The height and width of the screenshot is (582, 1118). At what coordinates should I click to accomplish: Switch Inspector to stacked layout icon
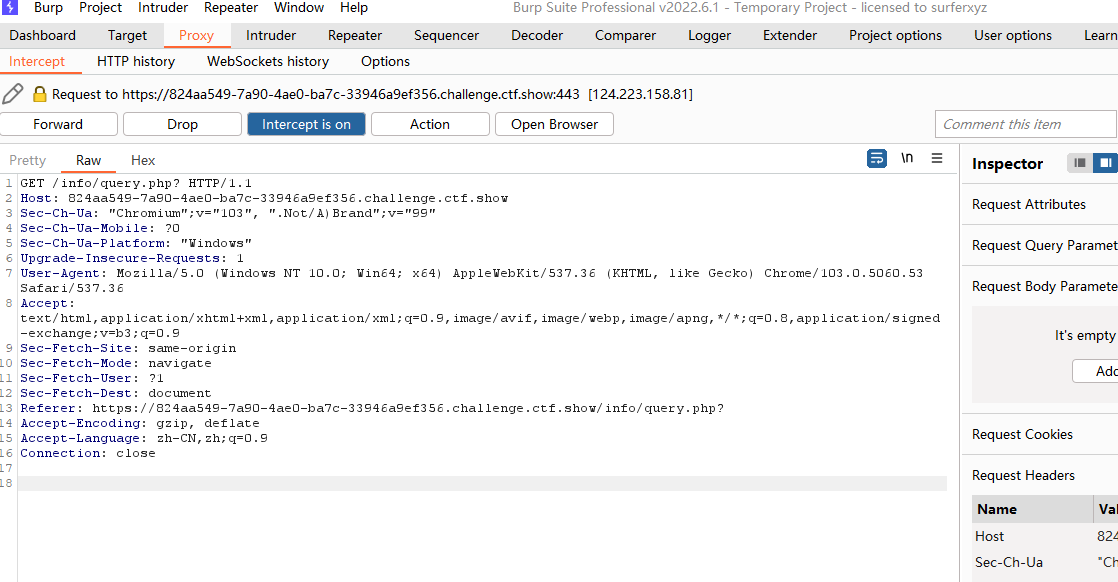tap(1080, 163)
